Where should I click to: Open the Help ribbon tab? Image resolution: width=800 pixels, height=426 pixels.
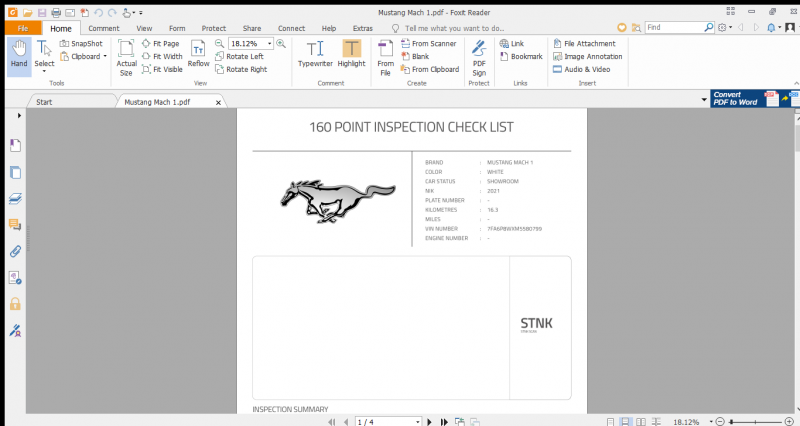pyautogui.click(x=329, y=28)
